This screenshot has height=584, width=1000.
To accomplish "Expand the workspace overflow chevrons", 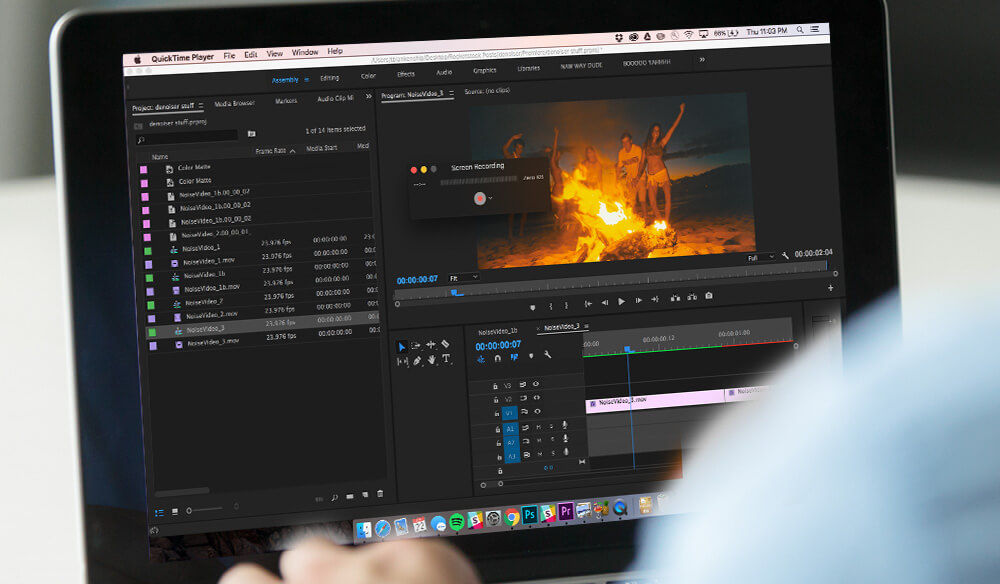I will point(702,59).
